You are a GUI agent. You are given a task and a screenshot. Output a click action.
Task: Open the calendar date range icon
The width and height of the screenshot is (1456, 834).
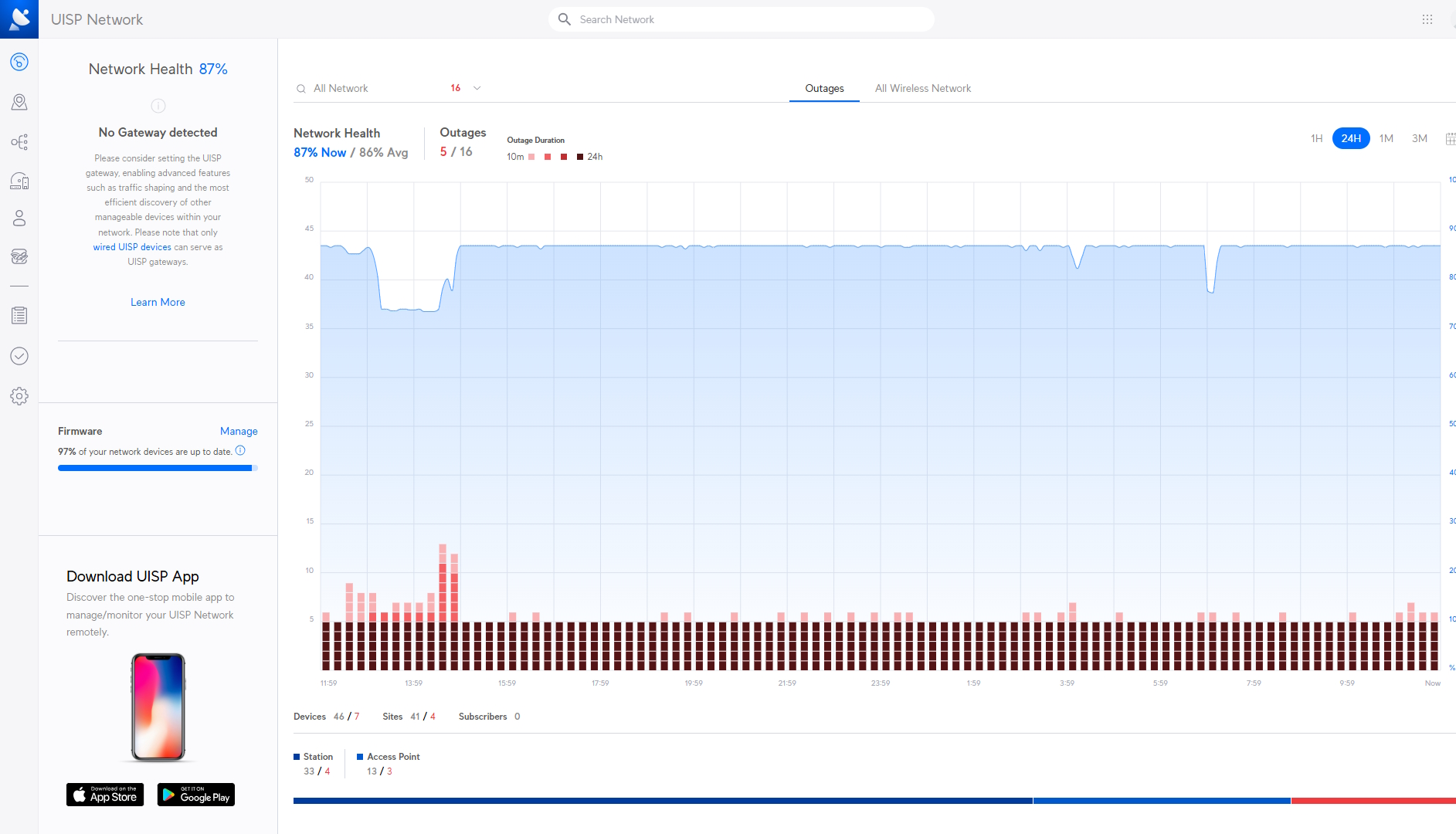(1450, 139)
